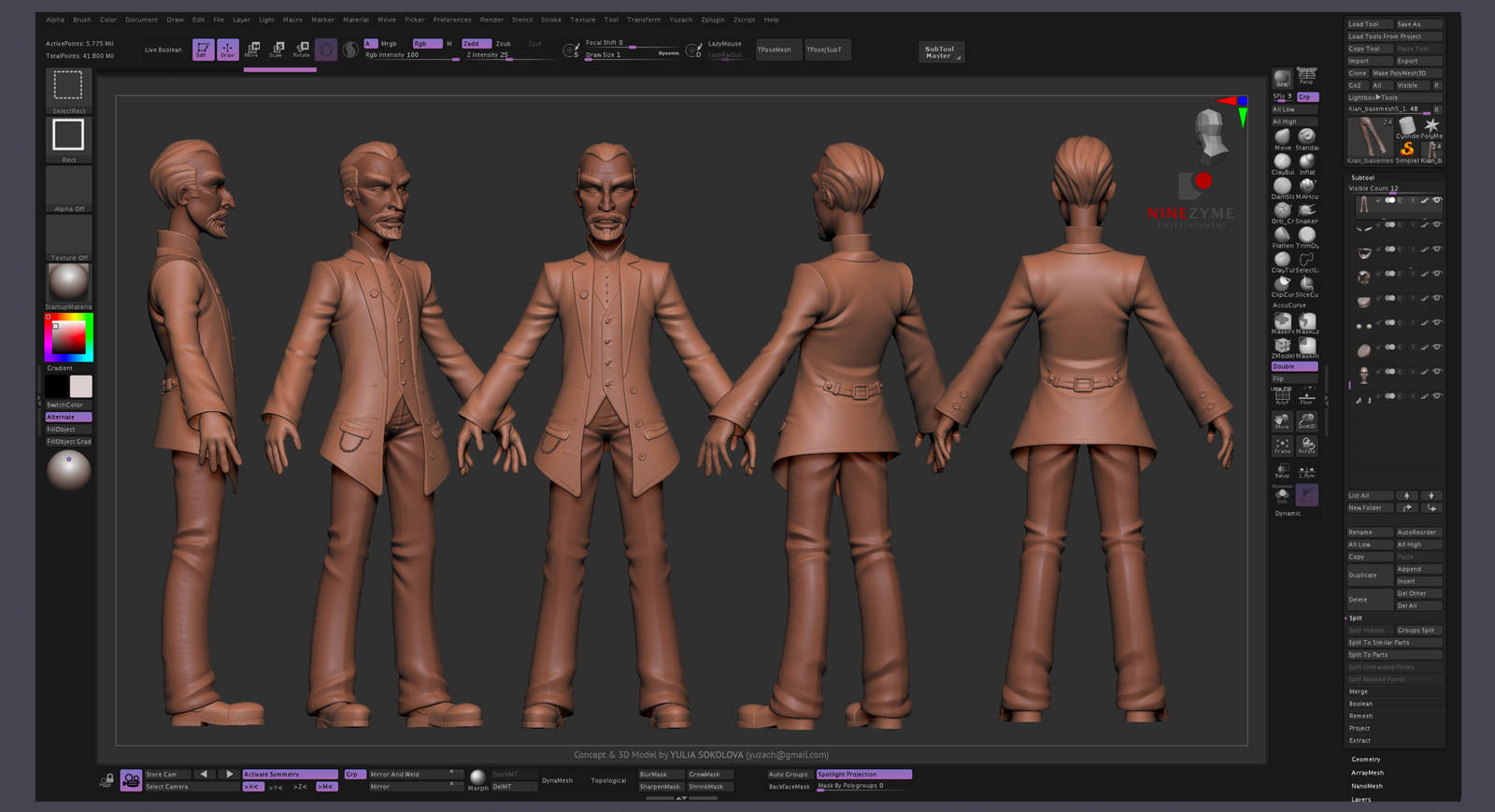Expand the Extract section
1495x812 pixels.
pos(1360,740)
